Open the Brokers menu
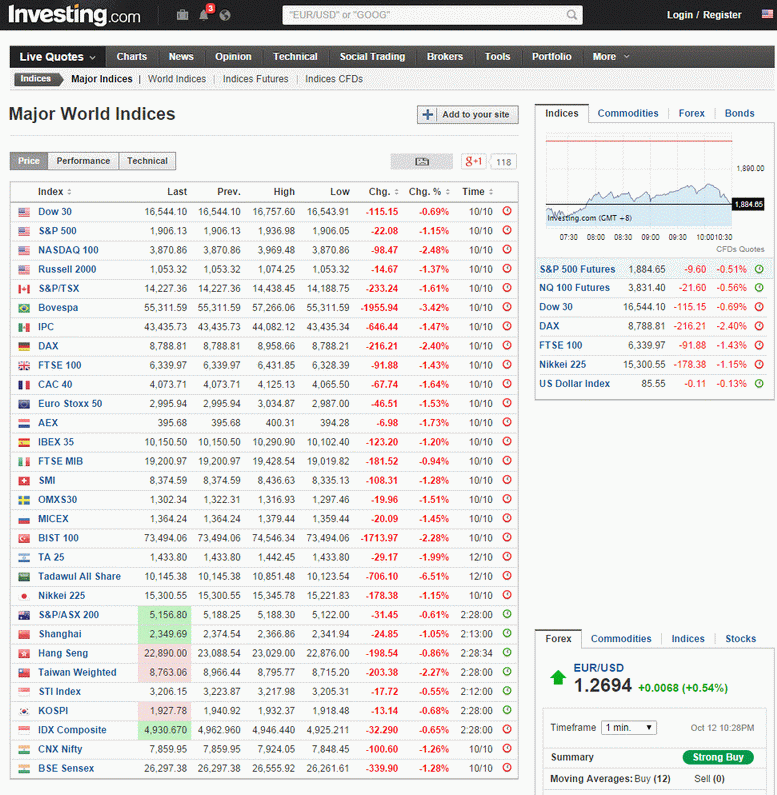777x795 pixels. (445, 57)
